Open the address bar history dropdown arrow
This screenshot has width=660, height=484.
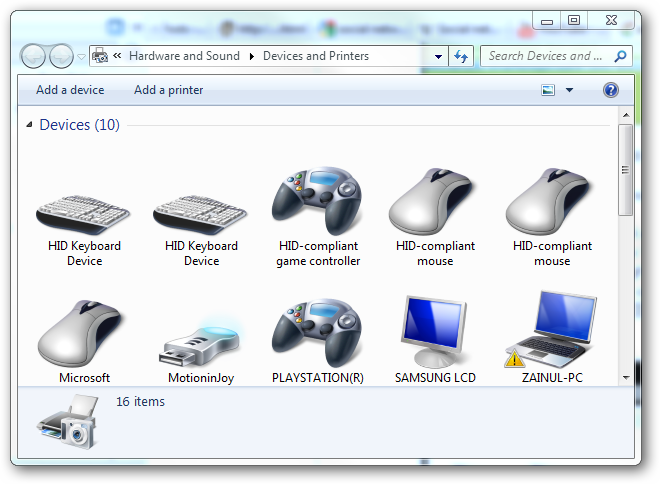(438, 56)
